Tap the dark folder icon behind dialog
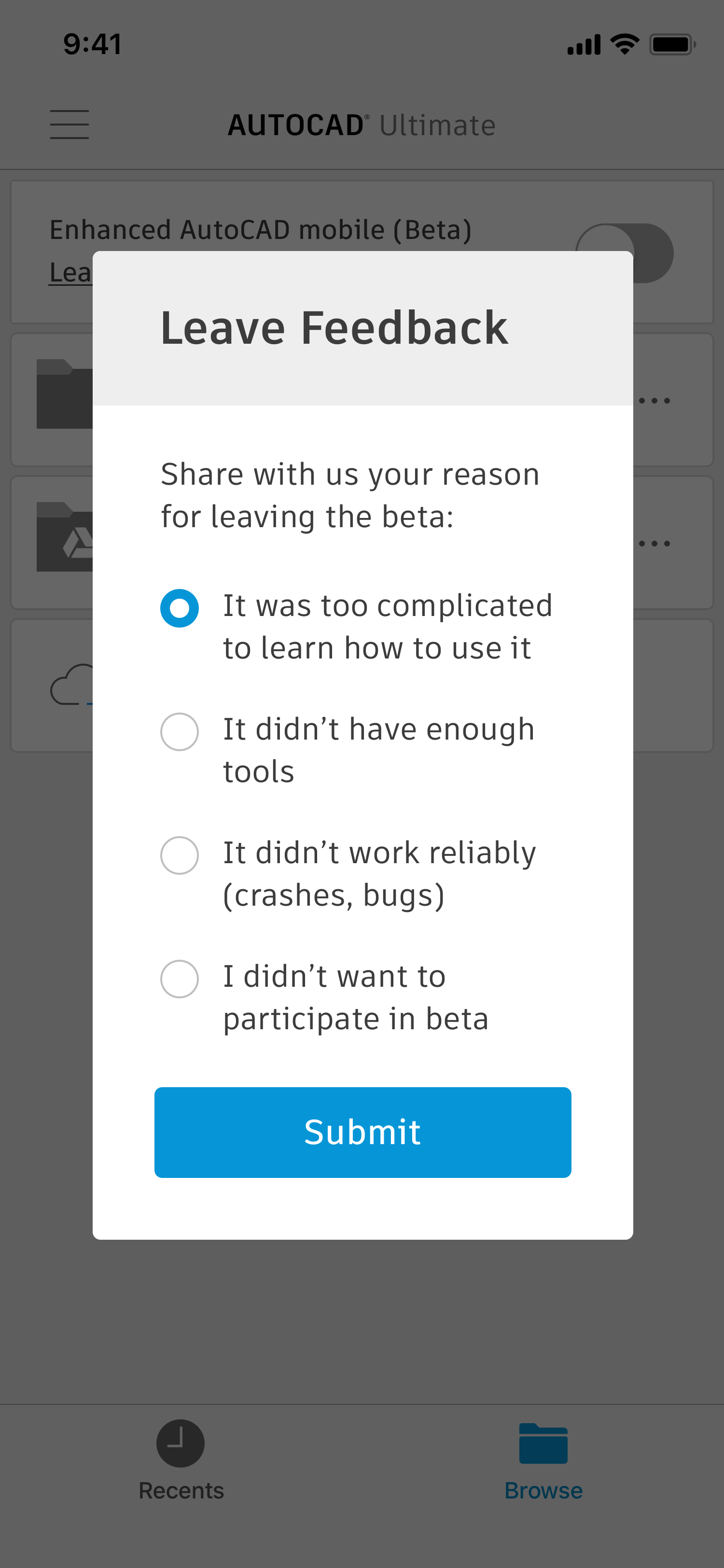 [65, 394]
